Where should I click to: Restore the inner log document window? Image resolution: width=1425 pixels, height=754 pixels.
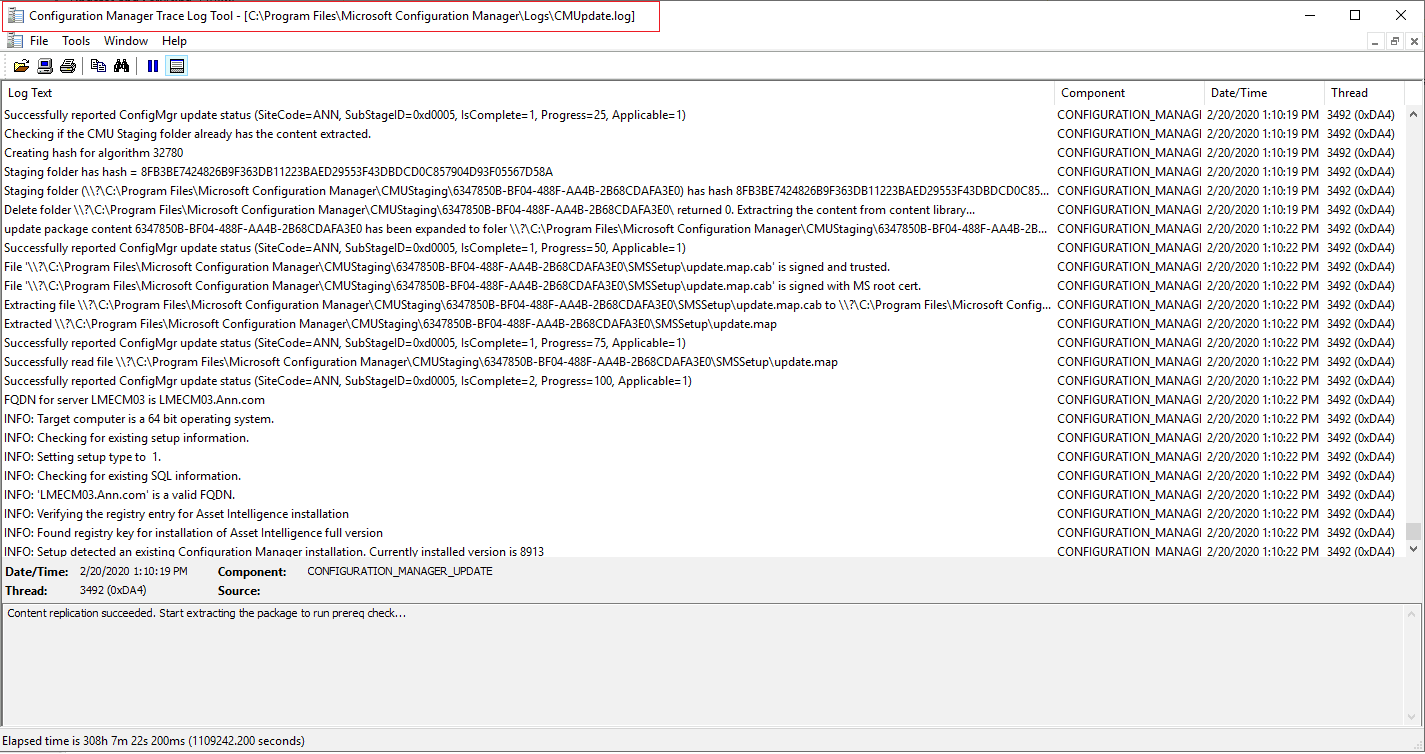1395,41
